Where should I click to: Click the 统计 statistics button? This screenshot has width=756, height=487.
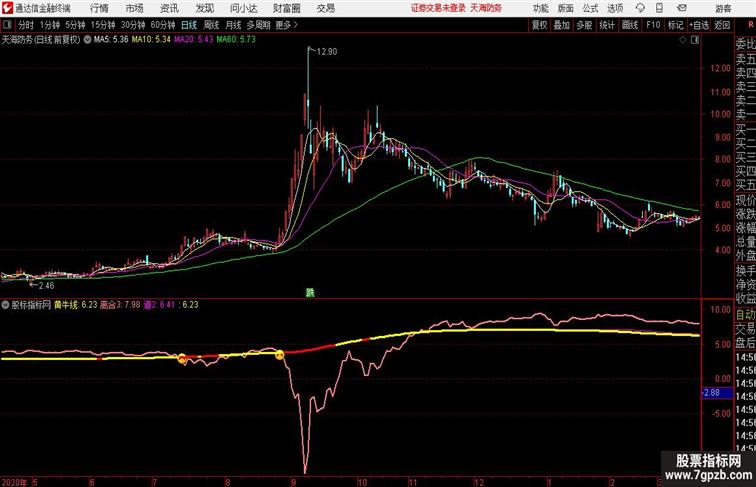(607, 25)
